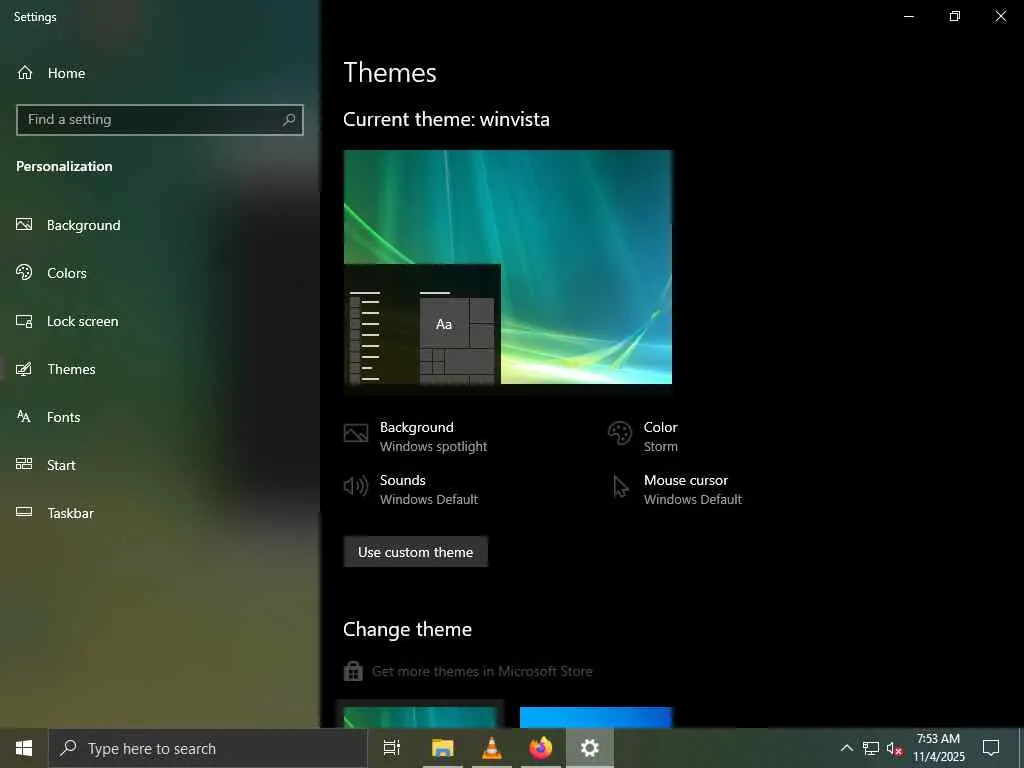Click the Settings gear taskbar icon
The height and width of the screenshot is (768, 1024).
(589, 748)
